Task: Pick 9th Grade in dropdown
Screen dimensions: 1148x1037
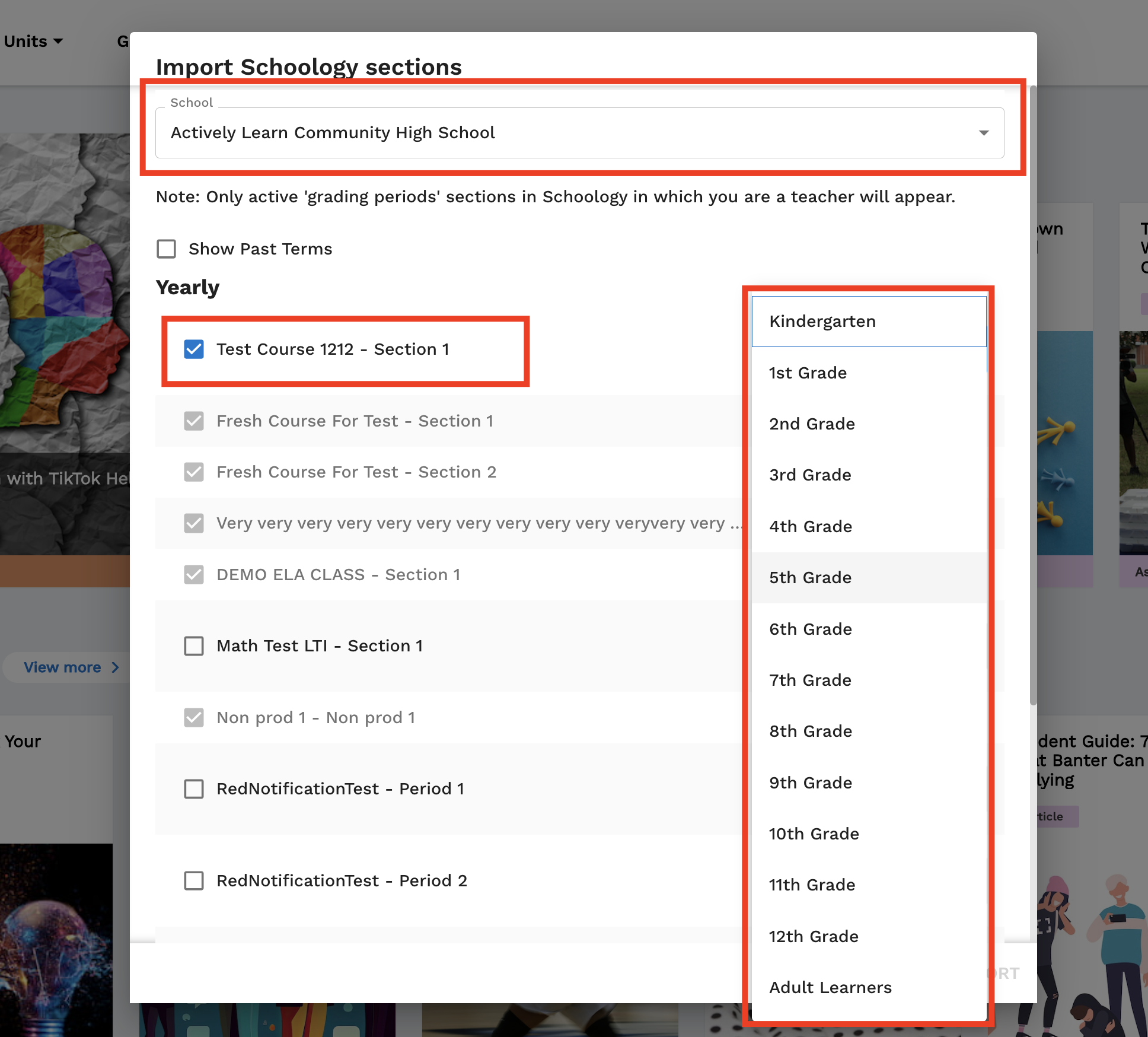Action: point(869,783)
